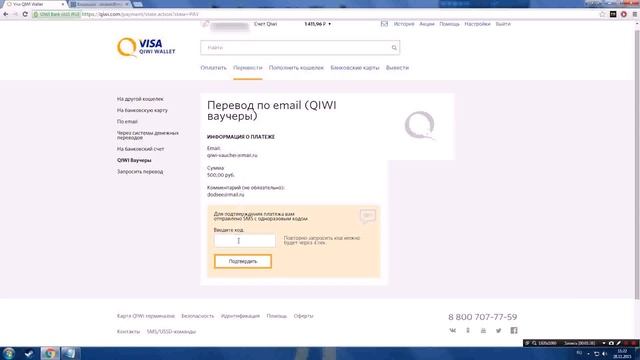The height and width of the screenshot is (360, 640).
Task: Open the YouTube social icon in the footer
Action: pos(483,330)
